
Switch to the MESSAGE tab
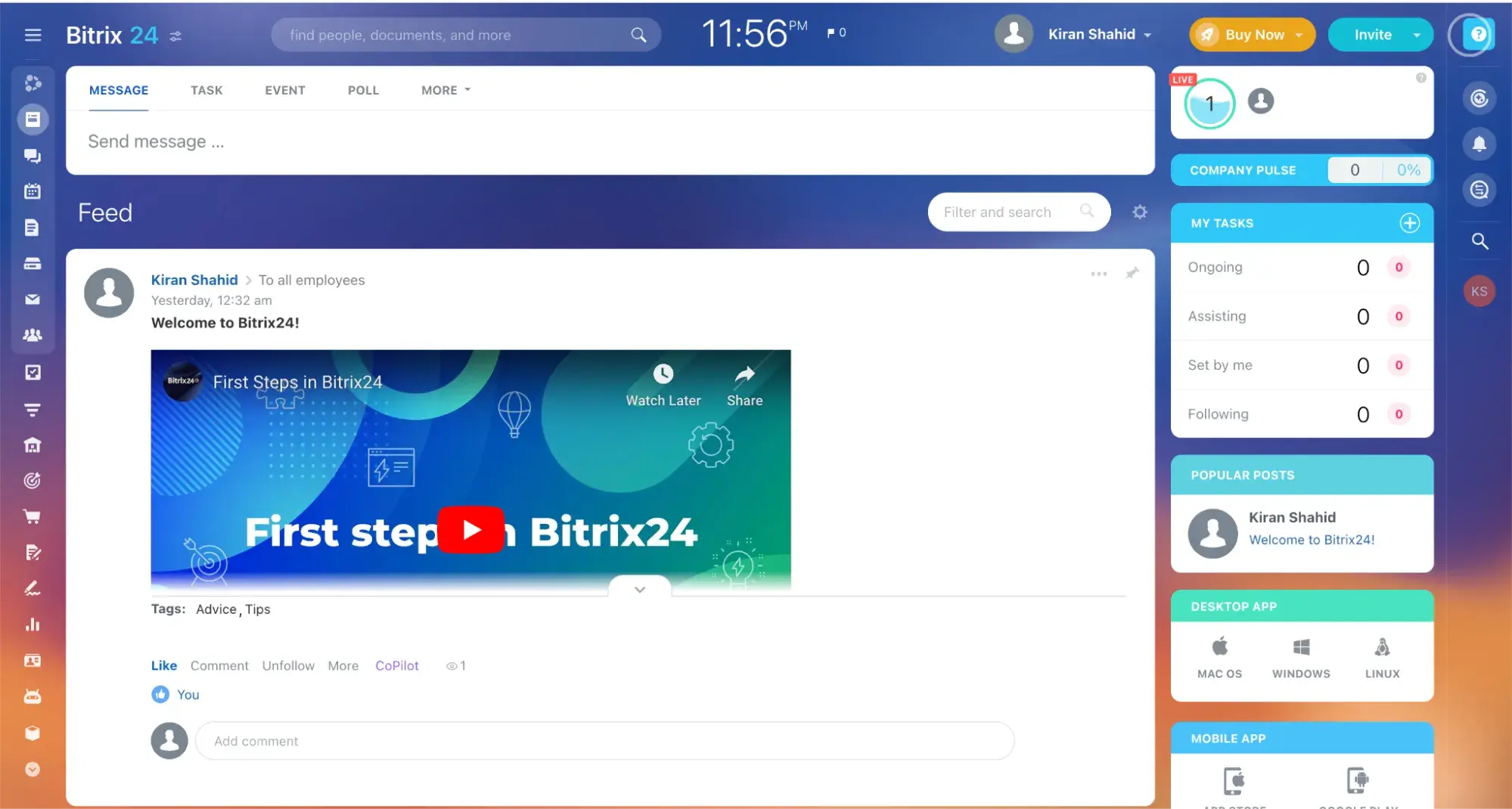click(119, 90)
